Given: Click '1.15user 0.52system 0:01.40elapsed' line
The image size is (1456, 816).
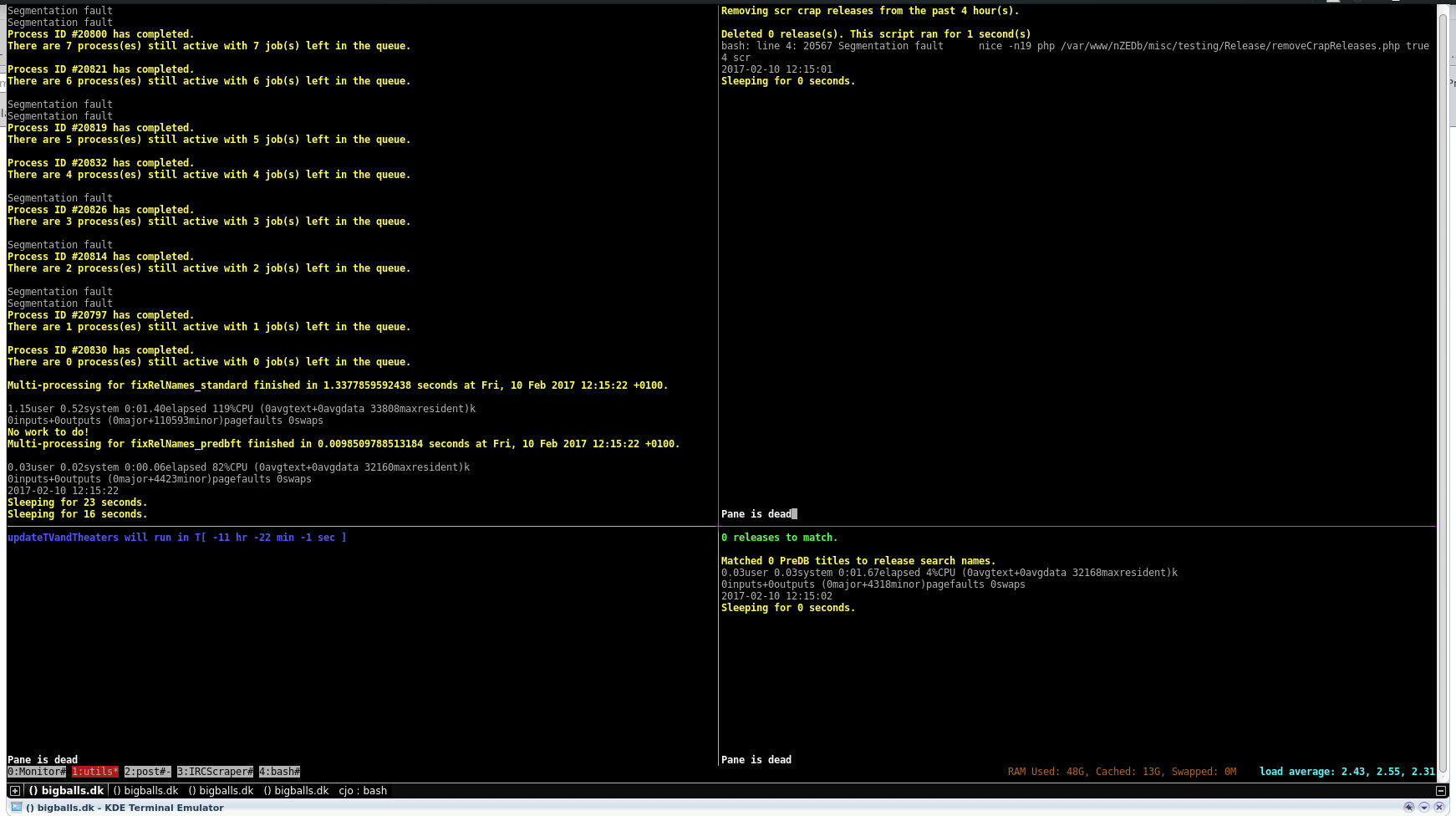Looking at the screenshot, I should click(x=242, y=409).
